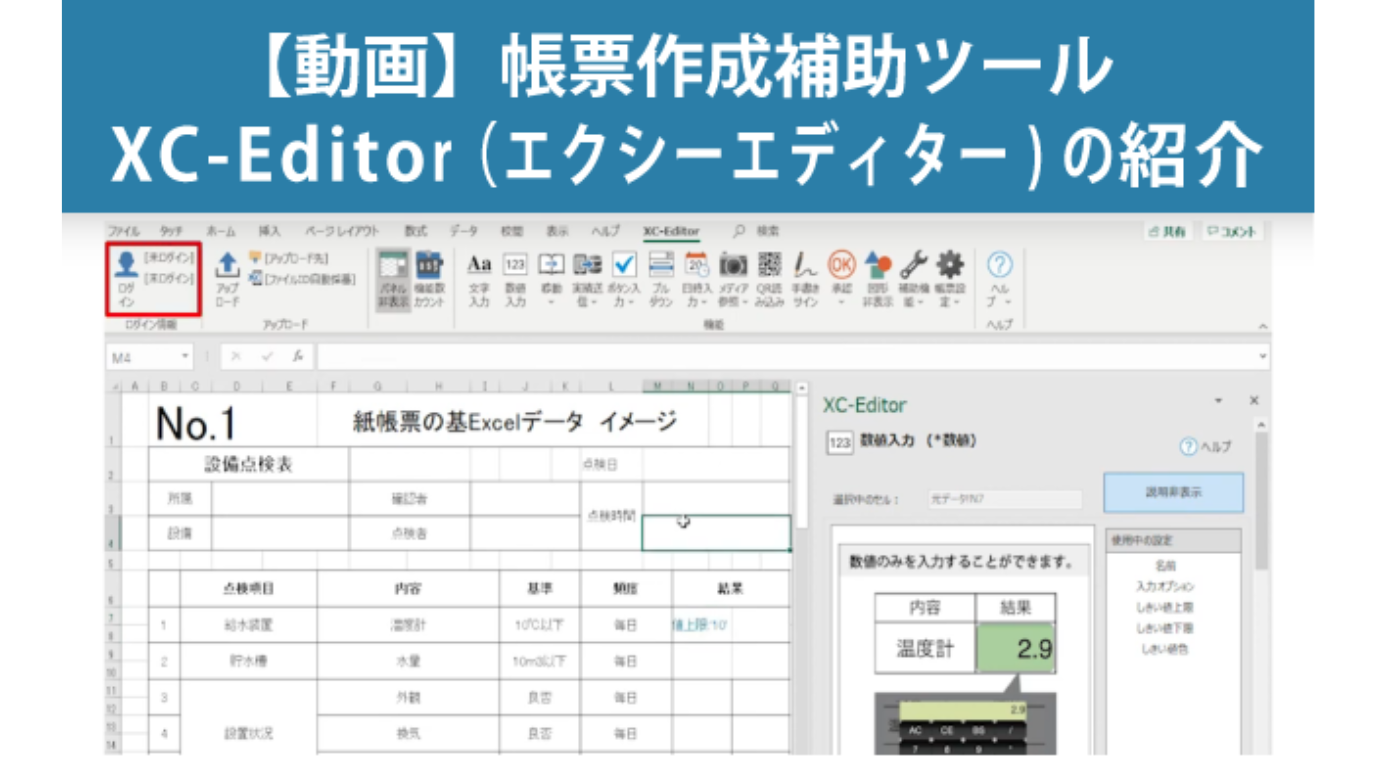Click the メディア参照 camera icon
This screenshot has height=774, width=1376.
tap(733, 264)
